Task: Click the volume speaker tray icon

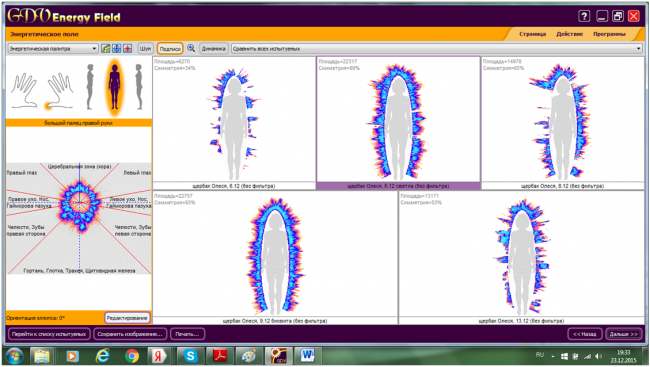Action: click(598, 356)
